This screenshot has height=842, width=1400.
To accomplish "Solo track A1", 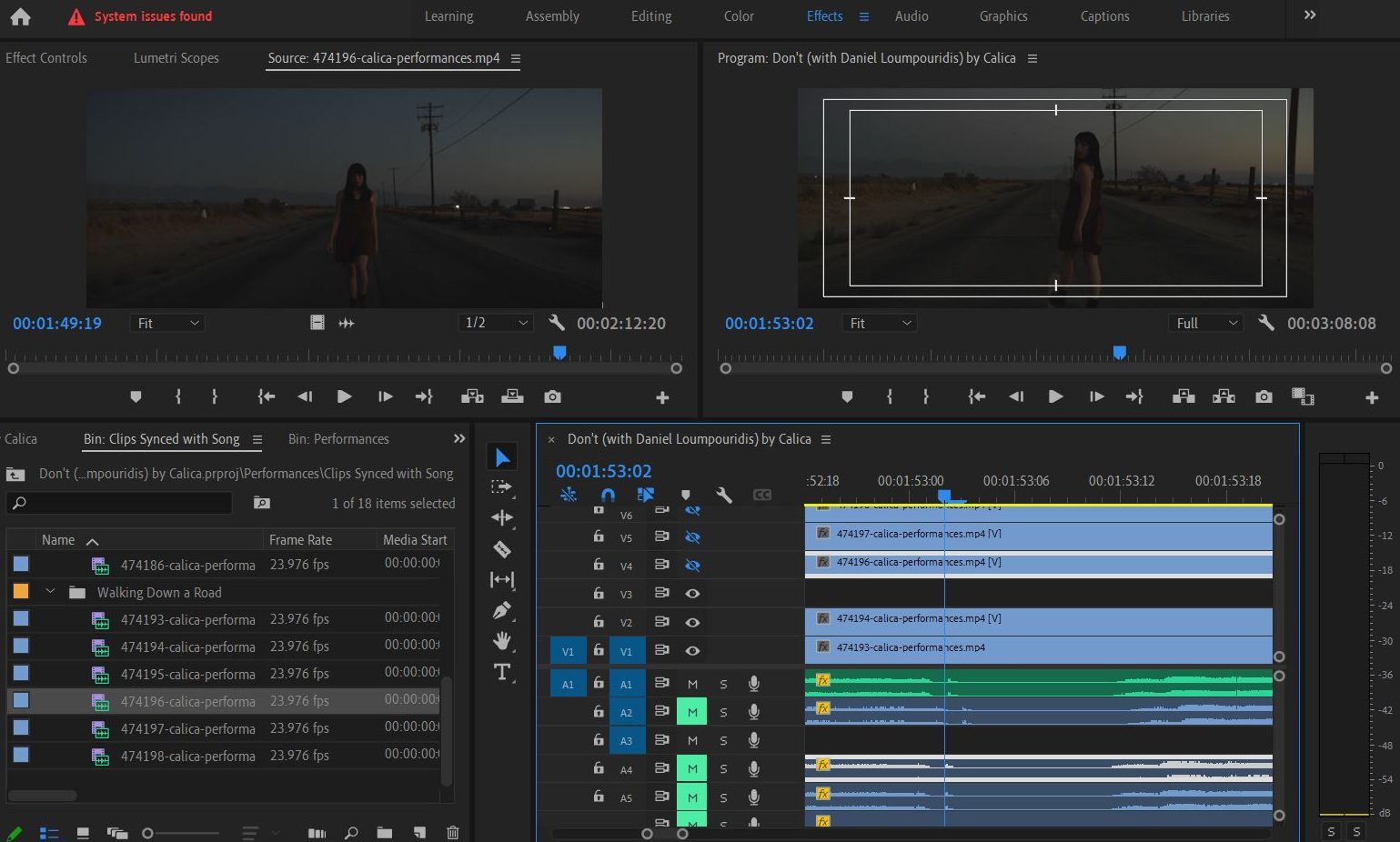I will [723, 684].
